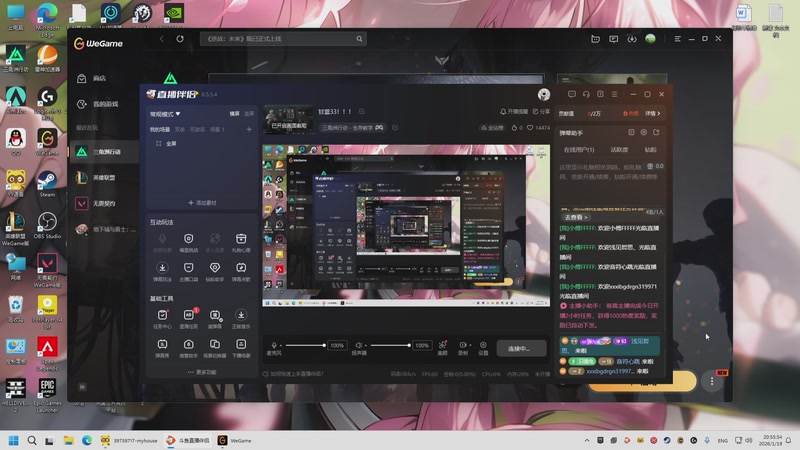
Task: Select the 场景 1 scene tab
Action: pos(217,130)
